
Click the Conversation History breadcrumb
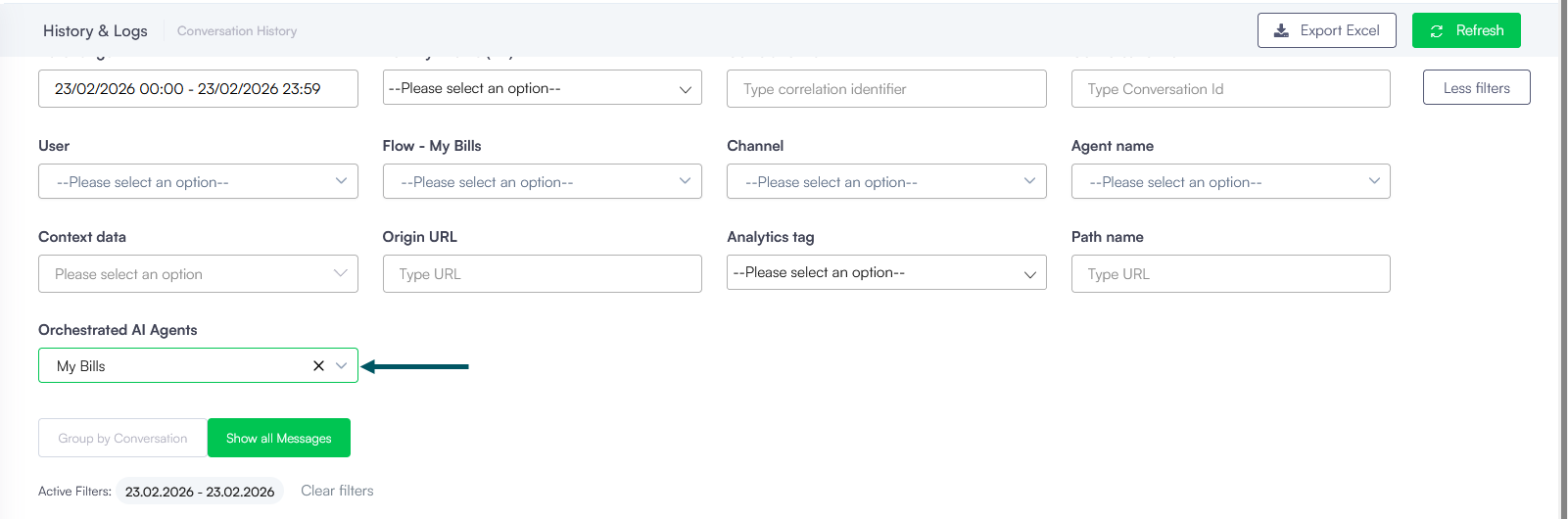tap(237, 31)
